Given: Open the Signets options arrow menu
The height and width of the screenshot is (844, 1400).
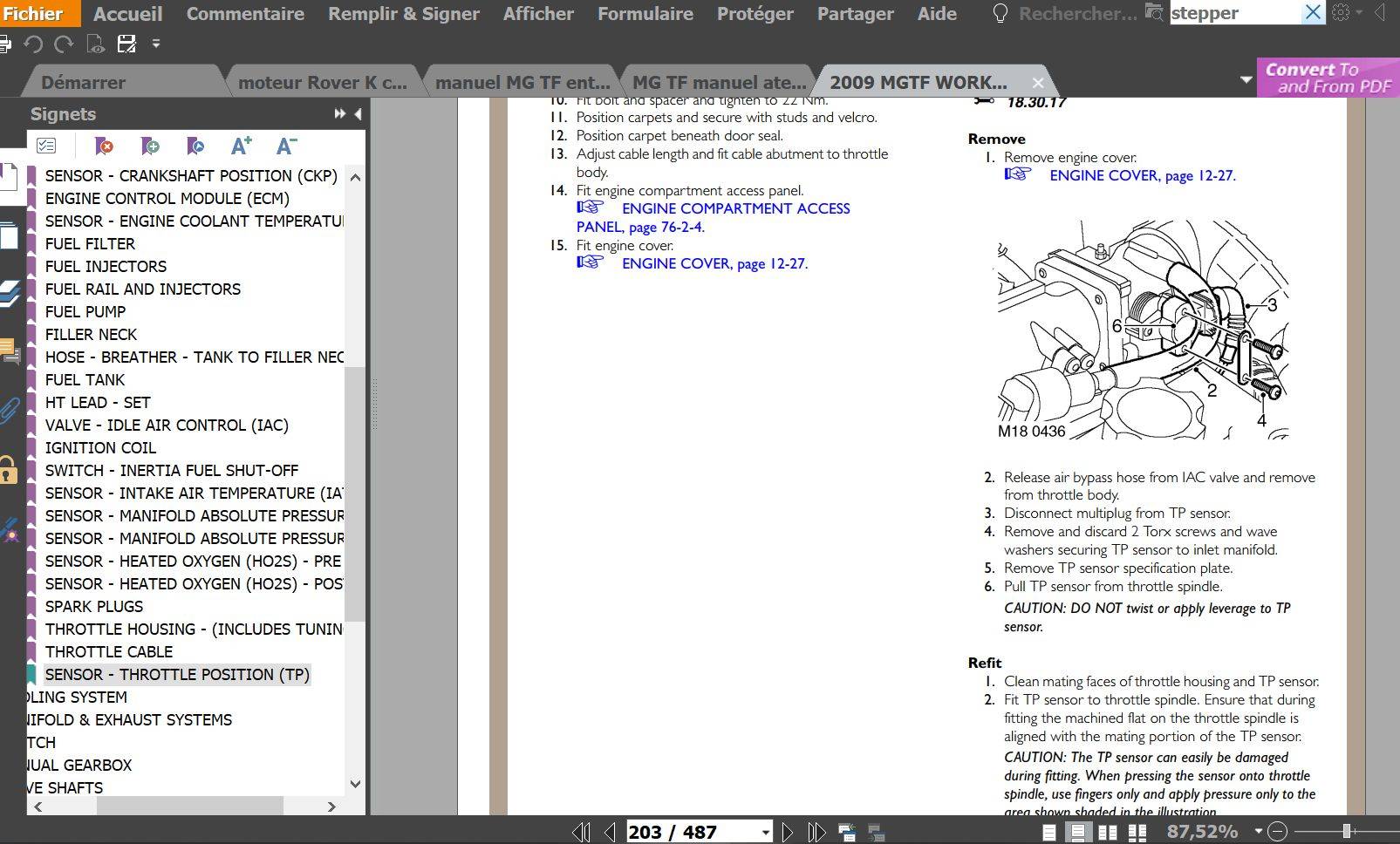Looking at the screenshot, I should click(x=358, y=113).
